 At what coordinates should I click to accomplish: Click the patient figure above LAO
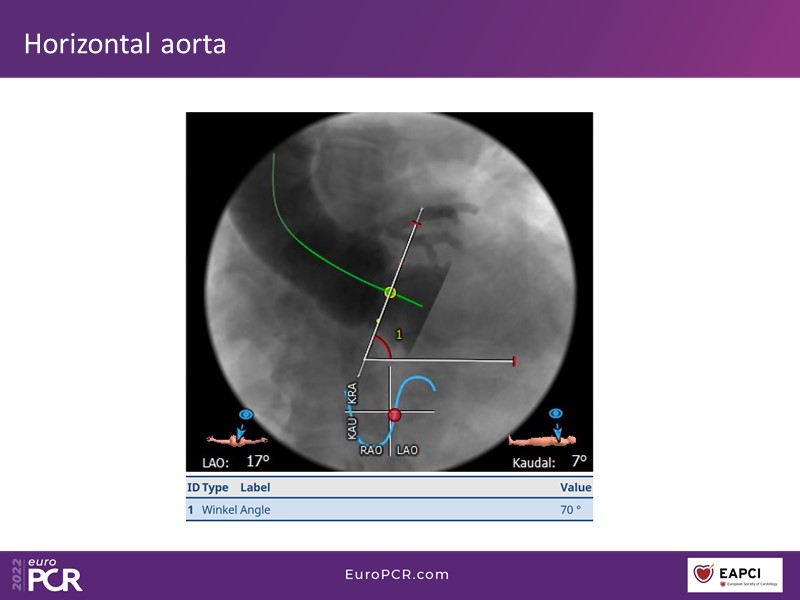click(x=236, y=438)
